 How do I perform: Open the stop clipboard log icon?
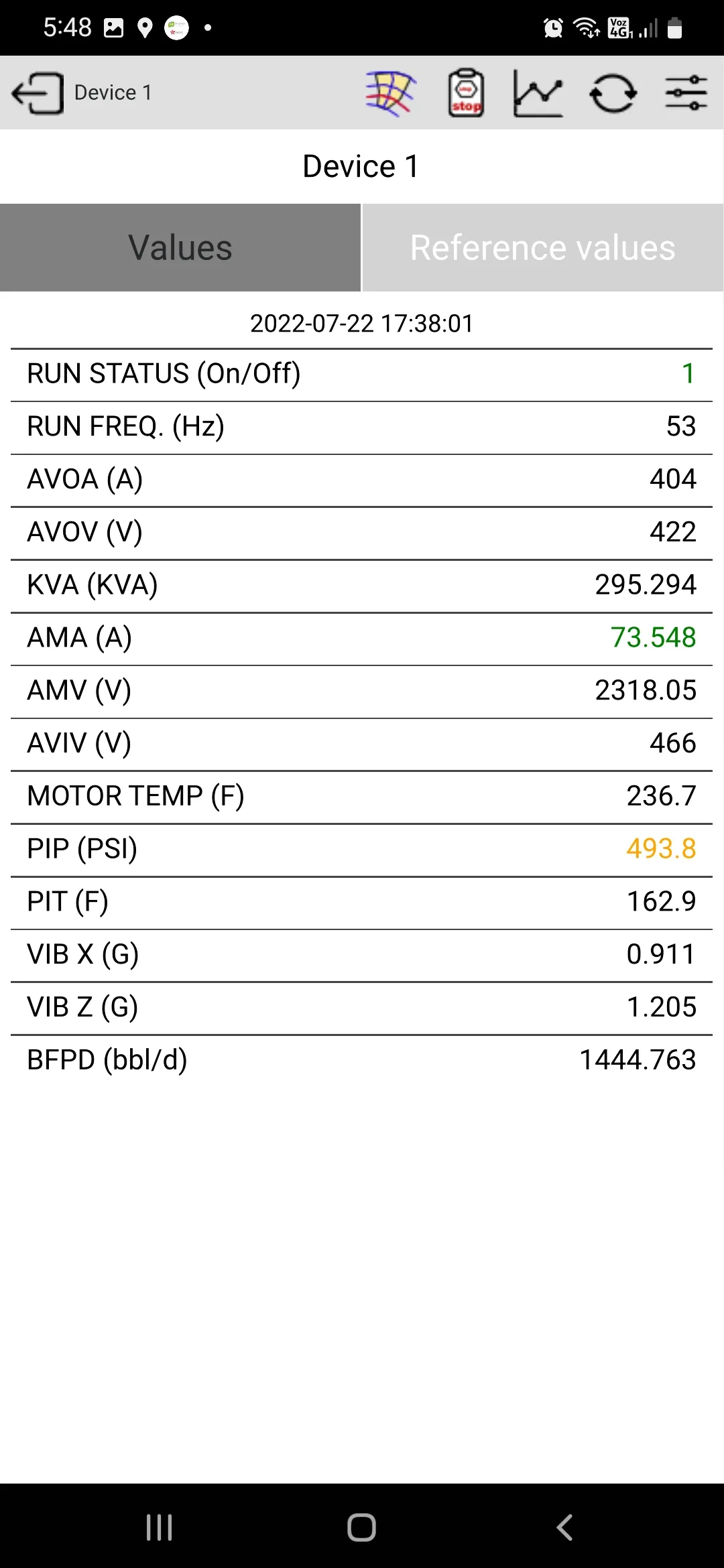[466, 92]
